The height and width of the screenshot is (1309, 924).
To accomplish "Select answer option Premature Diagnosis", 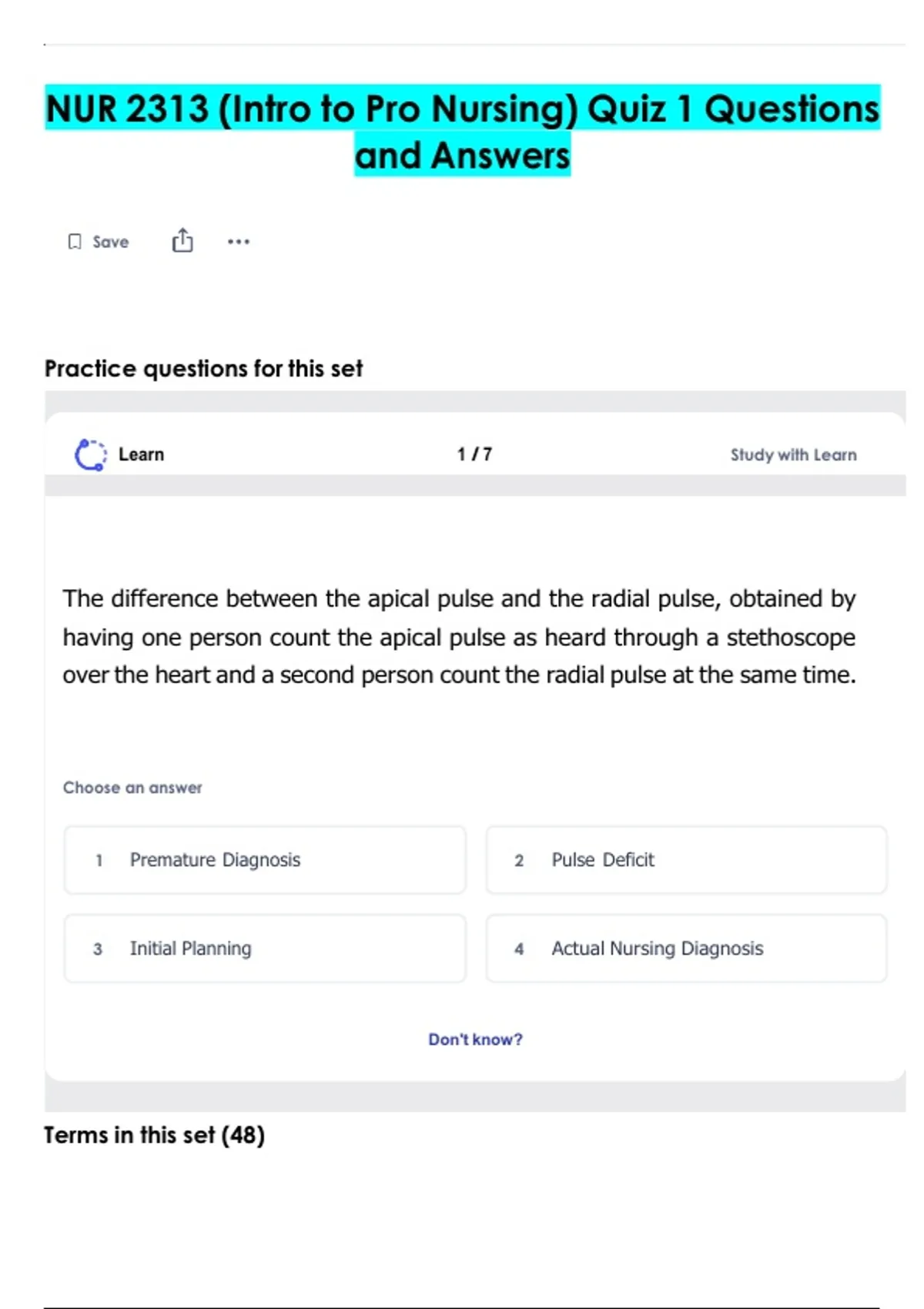I will coord(265,860).
